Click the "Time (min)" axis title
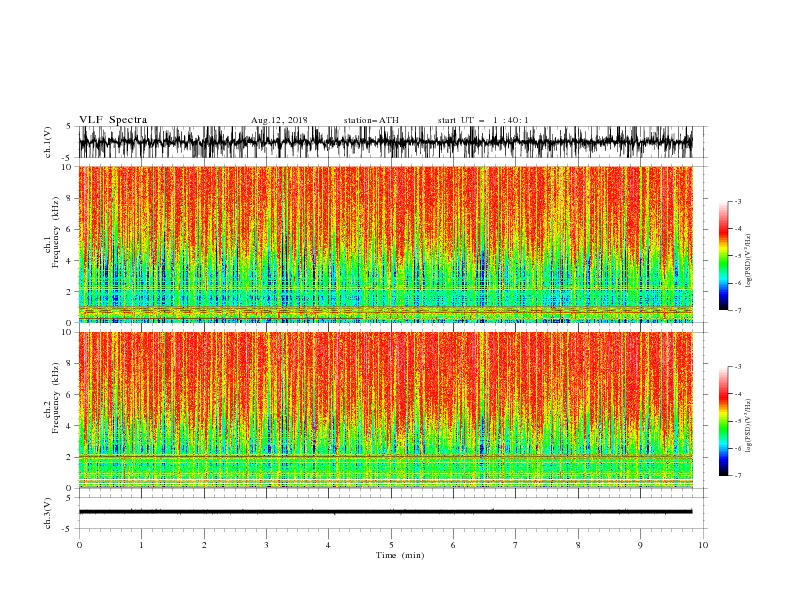 coord(400,555)
